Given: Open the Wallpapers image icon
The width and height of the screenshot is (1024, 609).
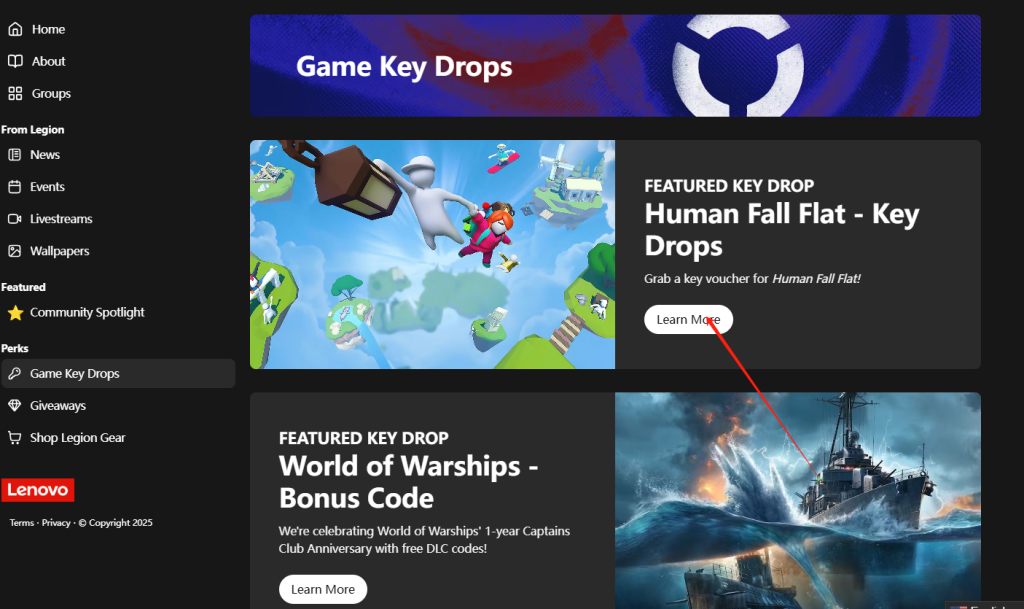Looking at the screenshot, I should click(14, 251).
